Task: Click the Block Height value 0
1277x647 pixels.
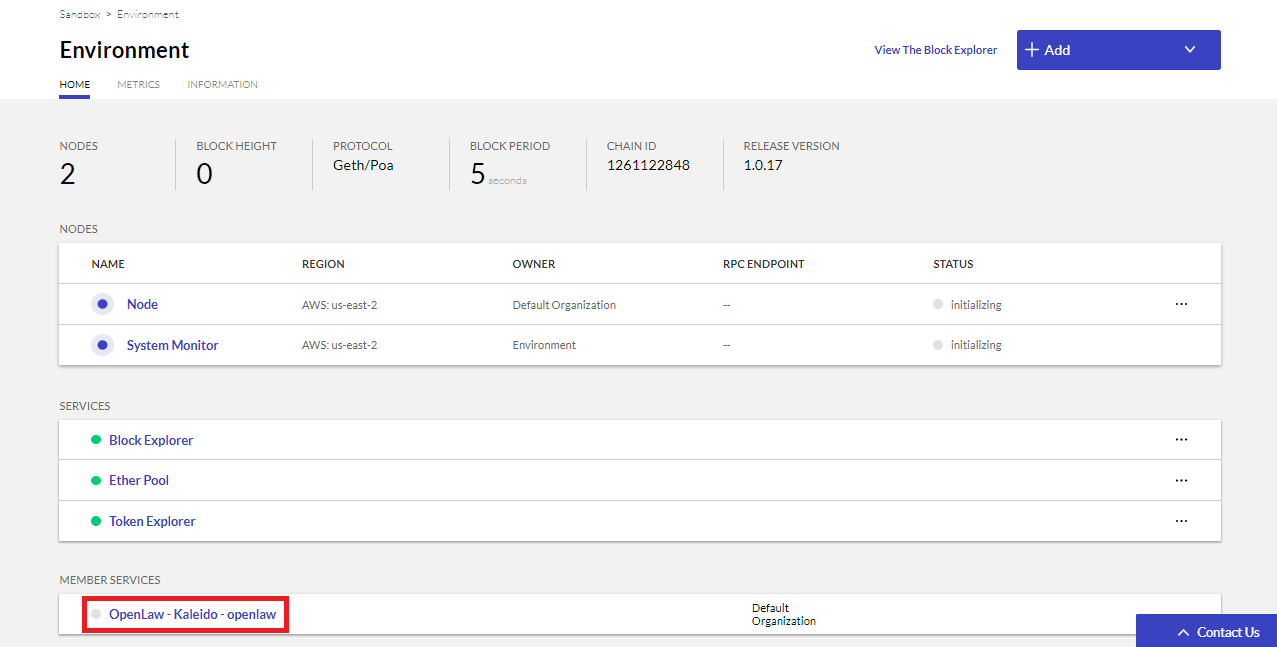Action: [204, 174]
